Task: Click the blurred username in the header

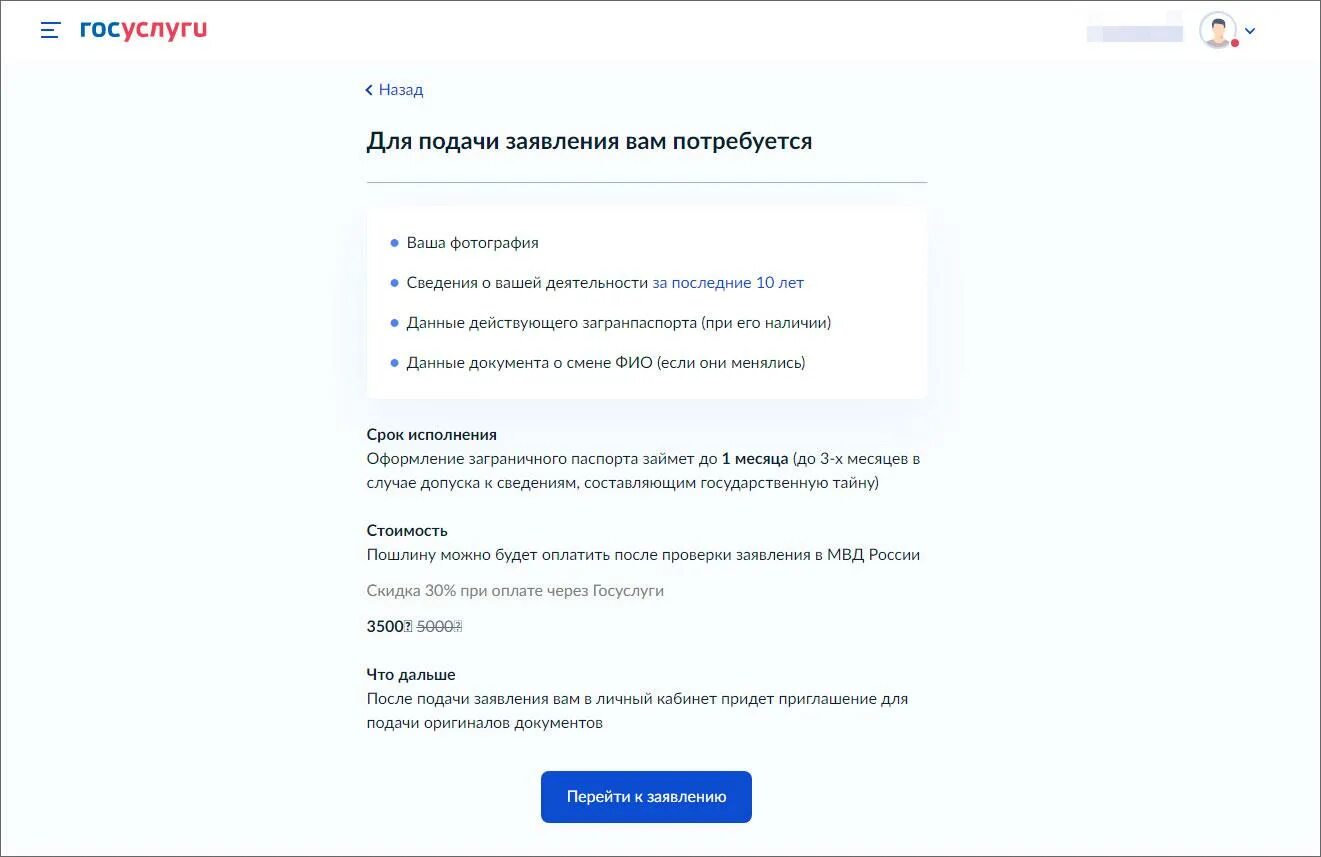Action: point(1135,31)
